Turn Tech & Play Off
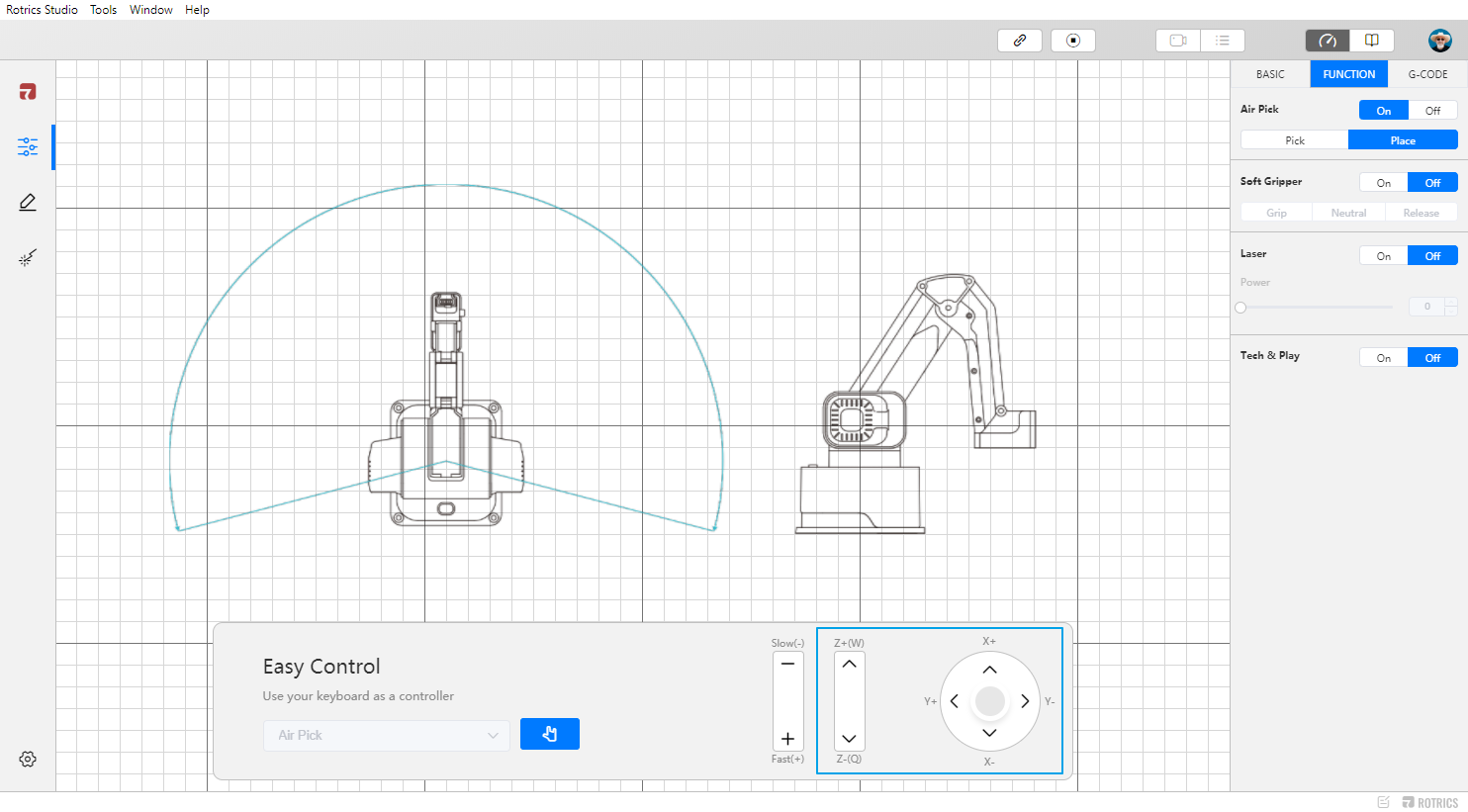This screenshot has width=1468, height=812. [1432, 358]
